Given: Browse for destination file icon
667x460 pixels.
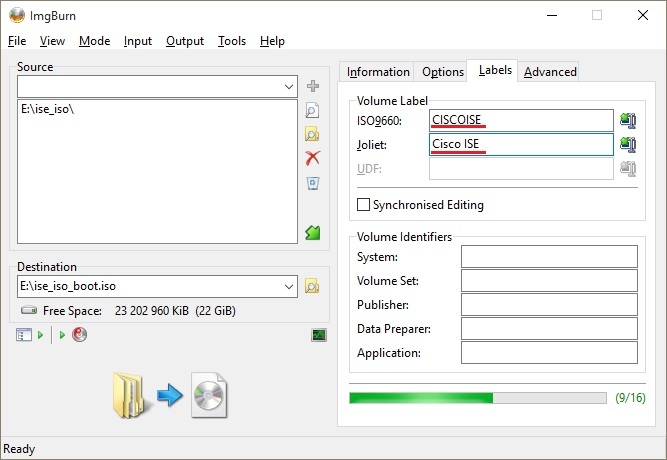Looking at the screenshot, I should point(312,286).
